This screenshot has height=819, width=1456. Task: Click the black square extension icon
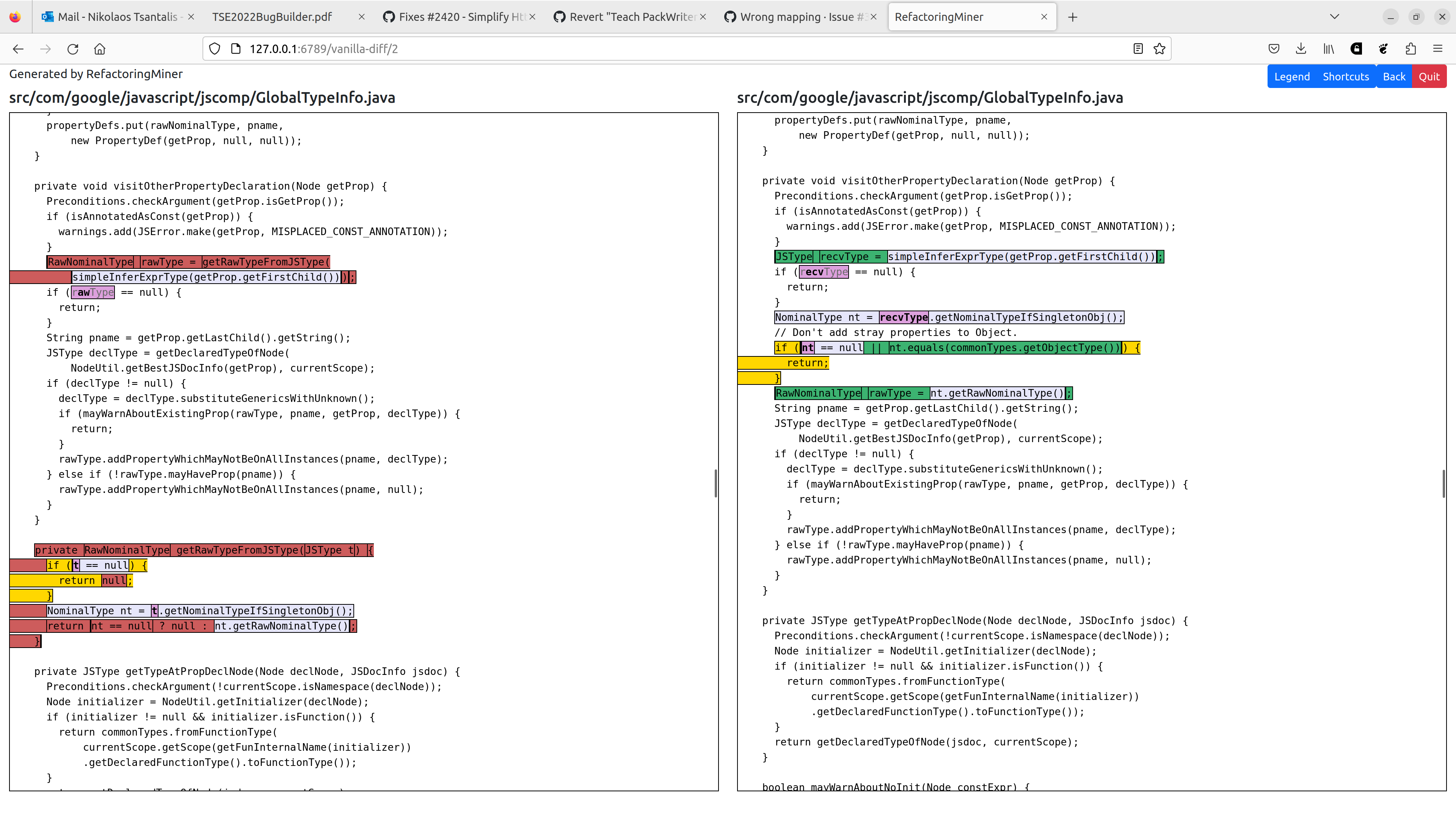point(1356,49)
